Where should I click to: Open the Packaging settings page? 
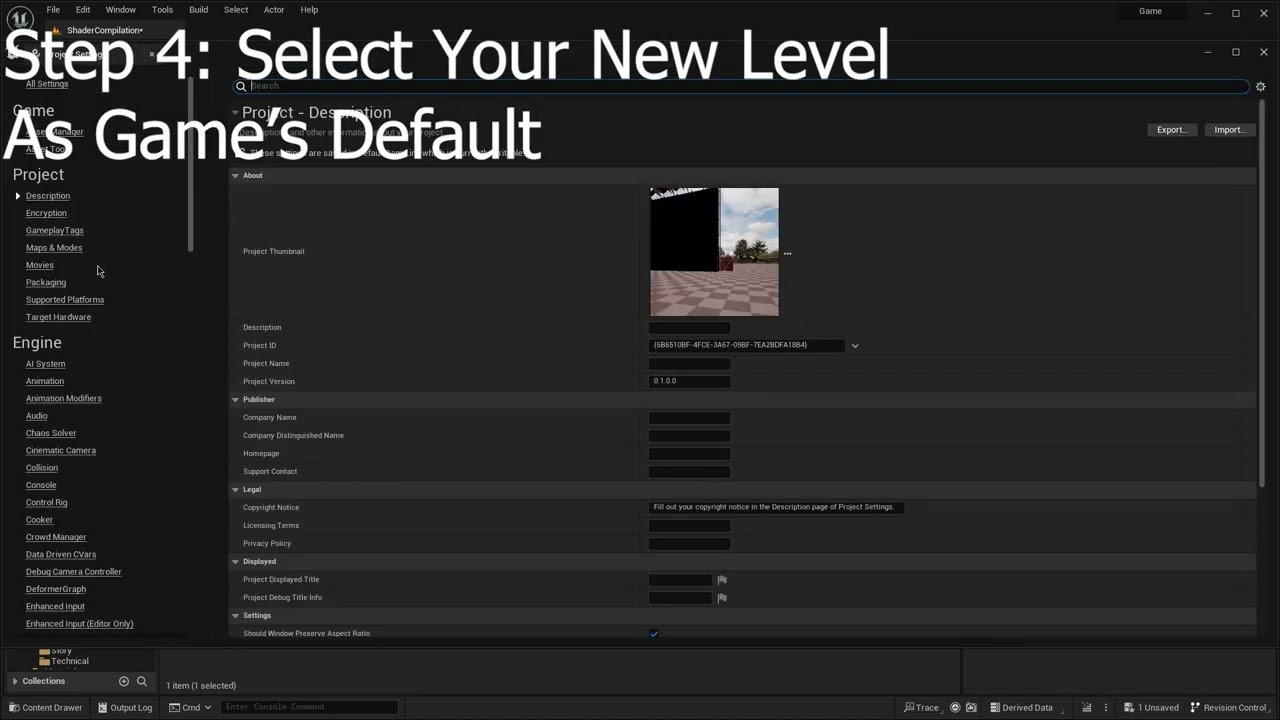[46, 283]
